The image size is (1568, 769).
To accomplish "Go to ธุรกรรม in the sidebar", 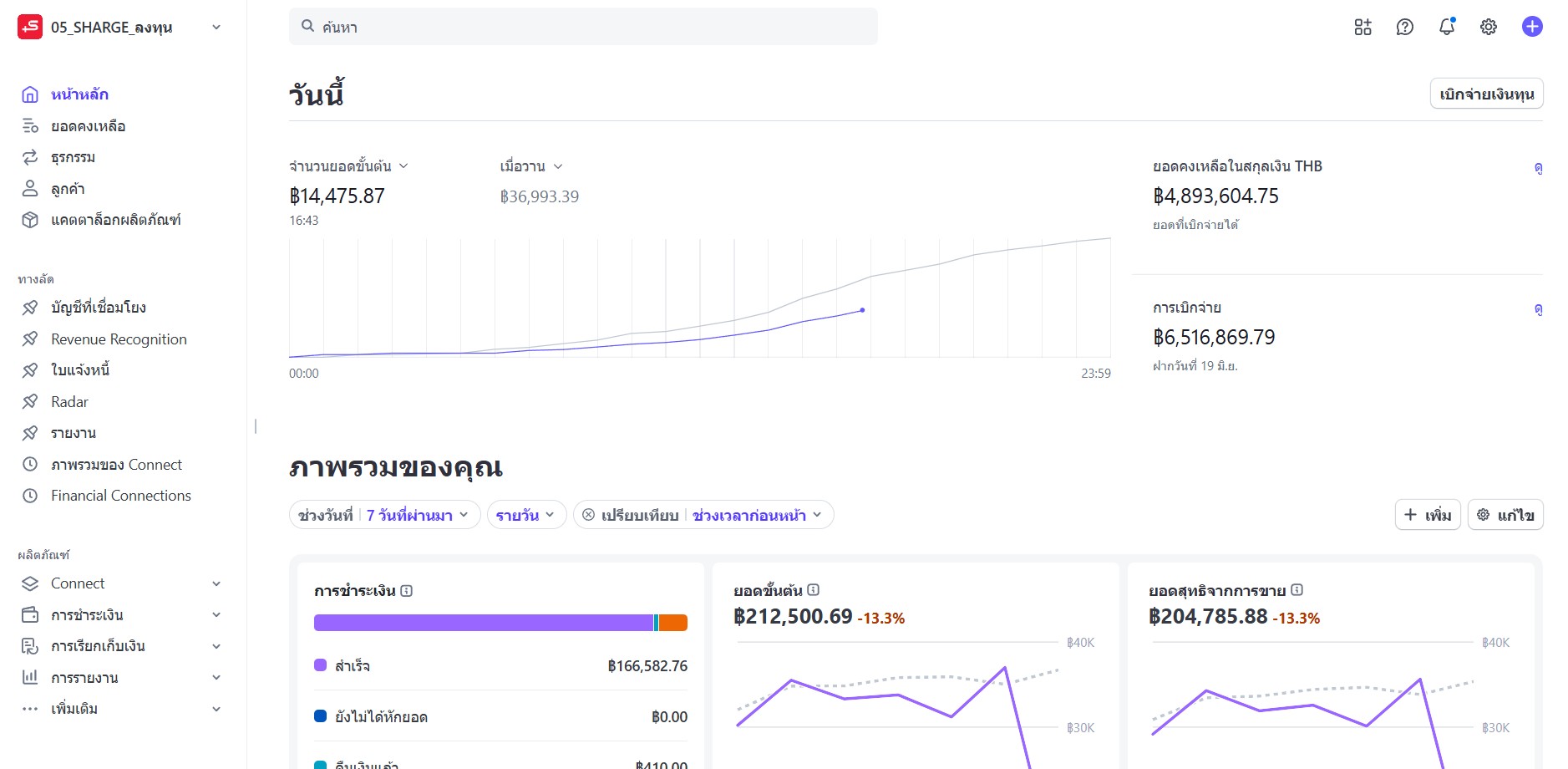I will point(73,157).
